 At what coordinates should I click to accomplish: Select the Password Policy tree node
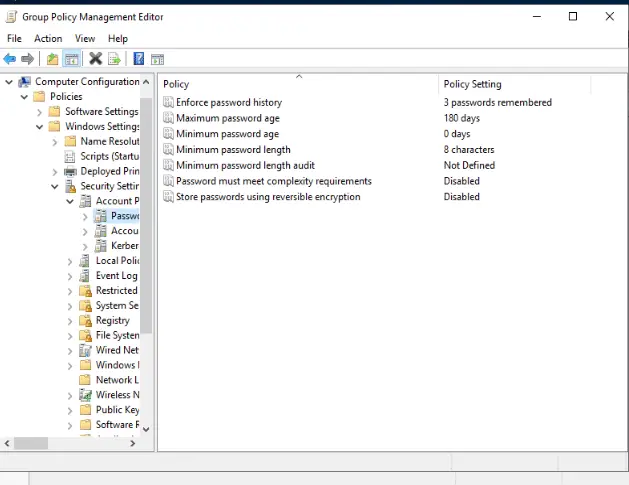[125, 216]
